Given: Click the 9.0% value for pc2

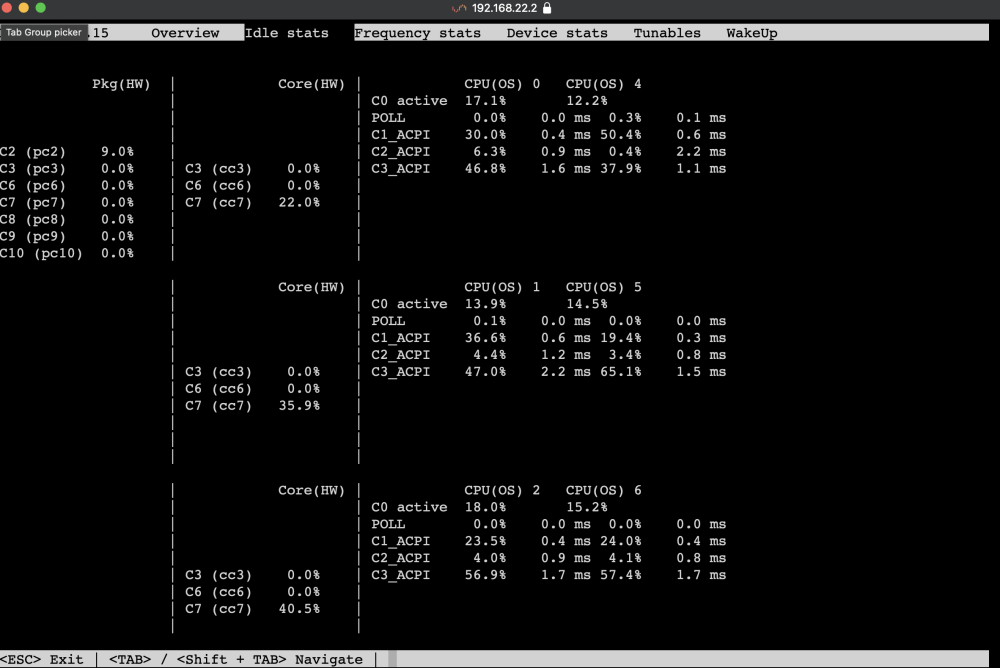Looking at the screenshot, I should coord(117,152).
